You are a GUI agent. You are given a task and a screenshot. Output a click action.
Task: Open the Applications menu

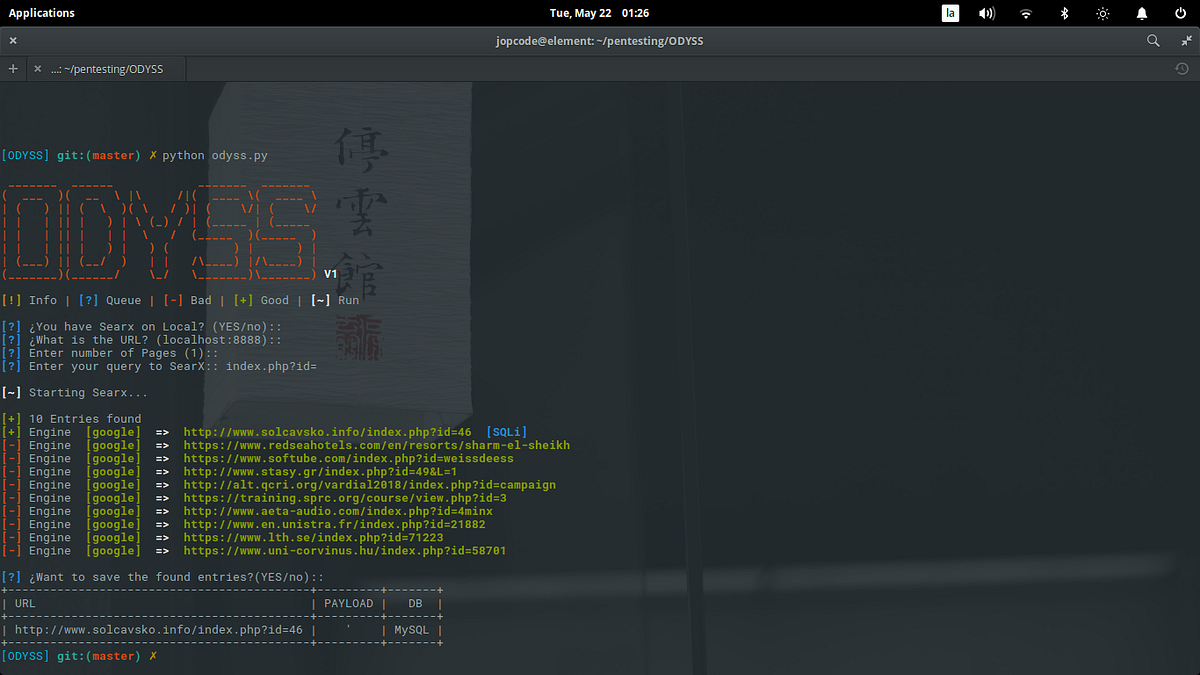(x=41, y=13)
